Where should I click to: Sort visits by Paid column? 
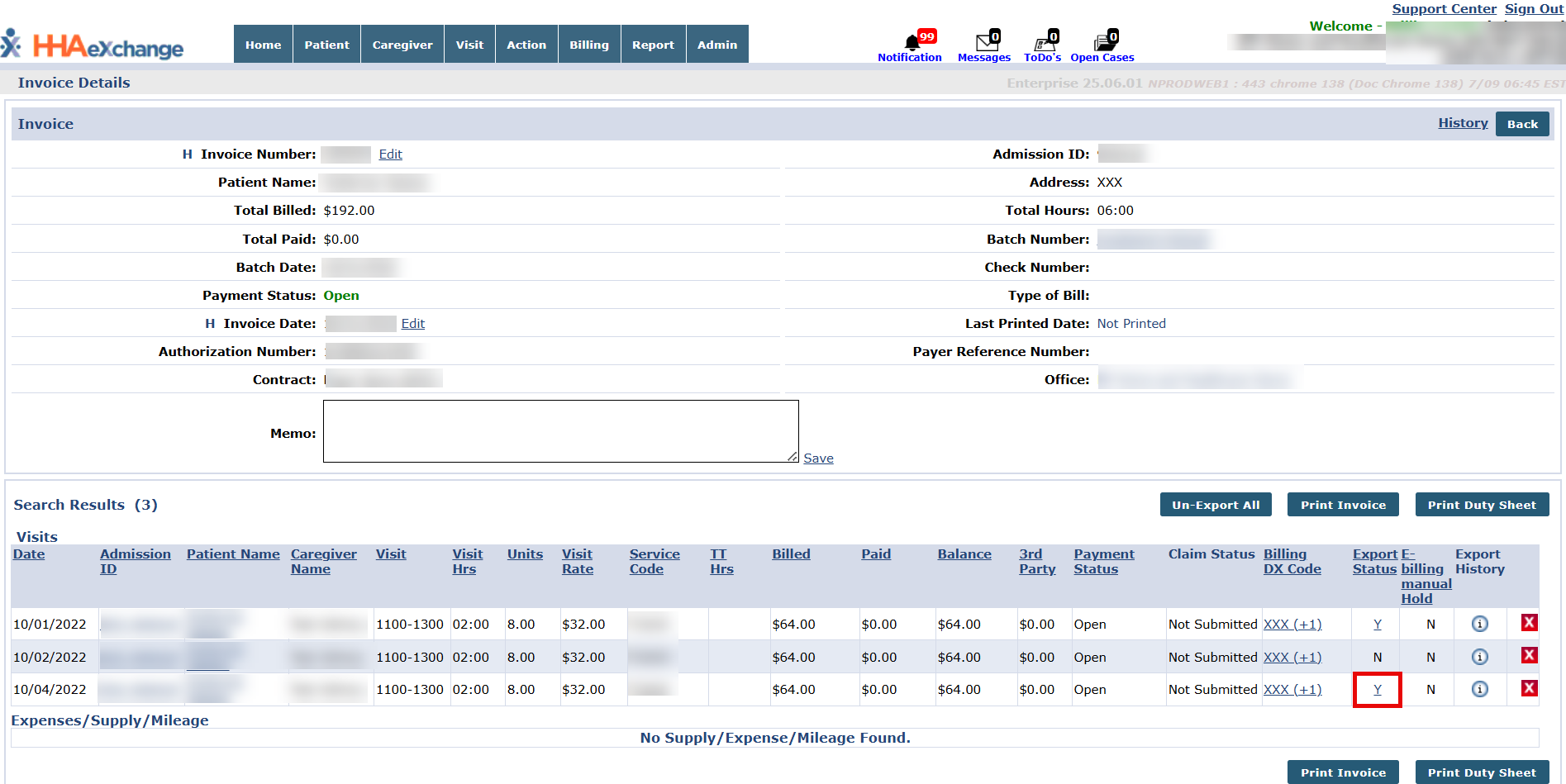876,554
